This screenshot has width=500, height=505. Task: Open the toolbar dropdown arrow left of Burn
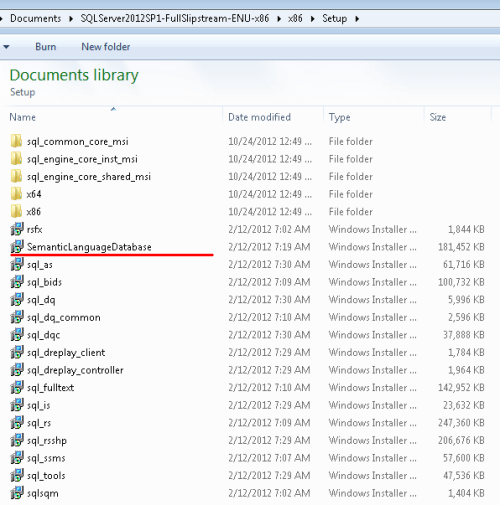6,47
